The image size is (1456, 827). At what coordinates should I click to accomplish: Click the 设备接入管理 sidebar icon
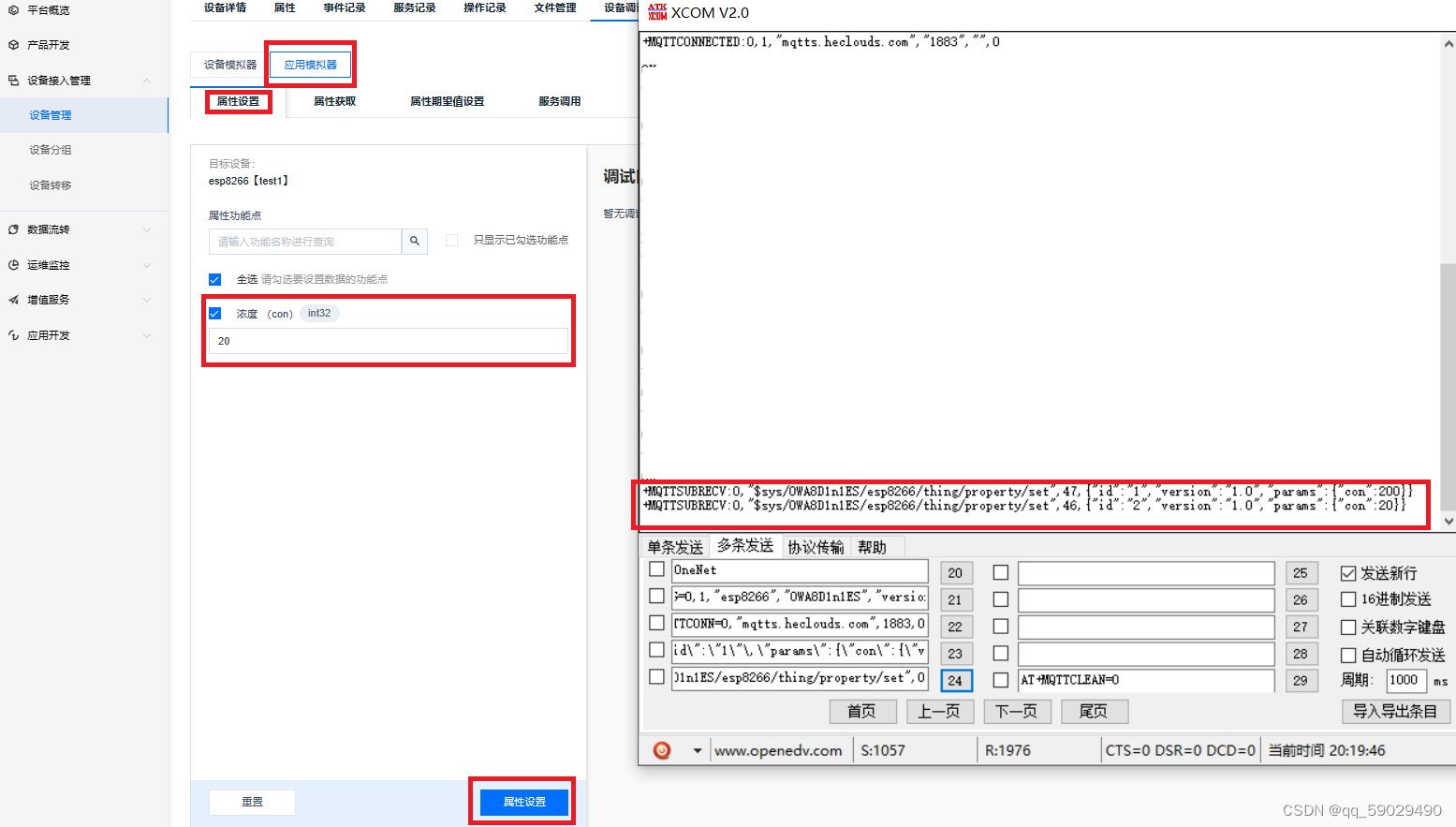(15, 80)
